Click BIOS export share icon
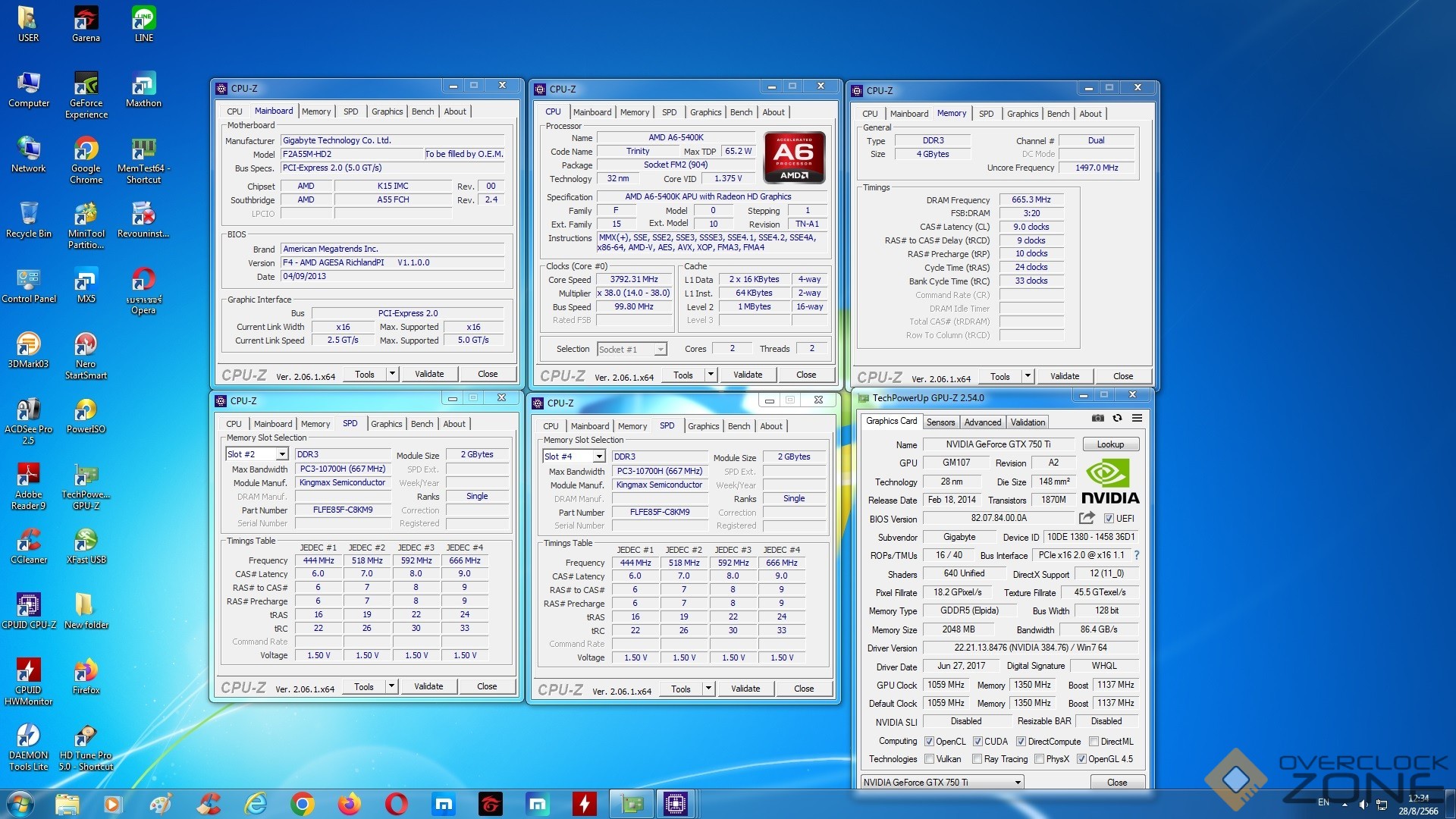This screenshot has height=819, width=1456. click(x=1087, y=518)
